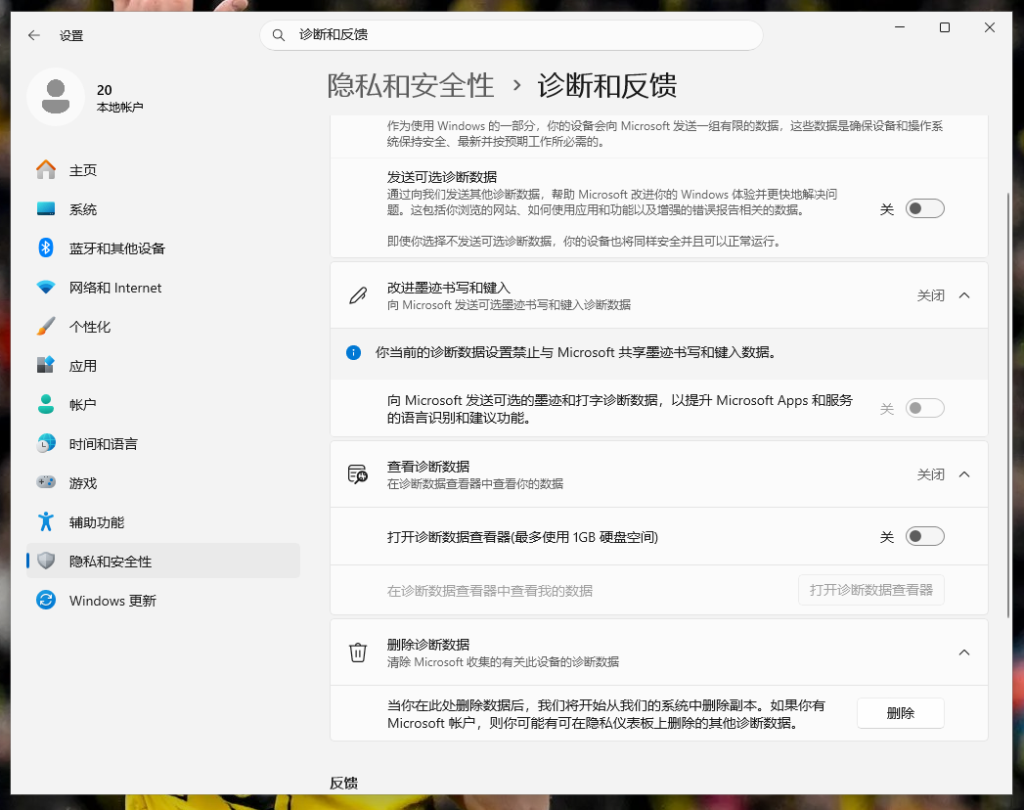Collapse the 删除诊断数据 section
1024x810 pixels.
[965, 653]
